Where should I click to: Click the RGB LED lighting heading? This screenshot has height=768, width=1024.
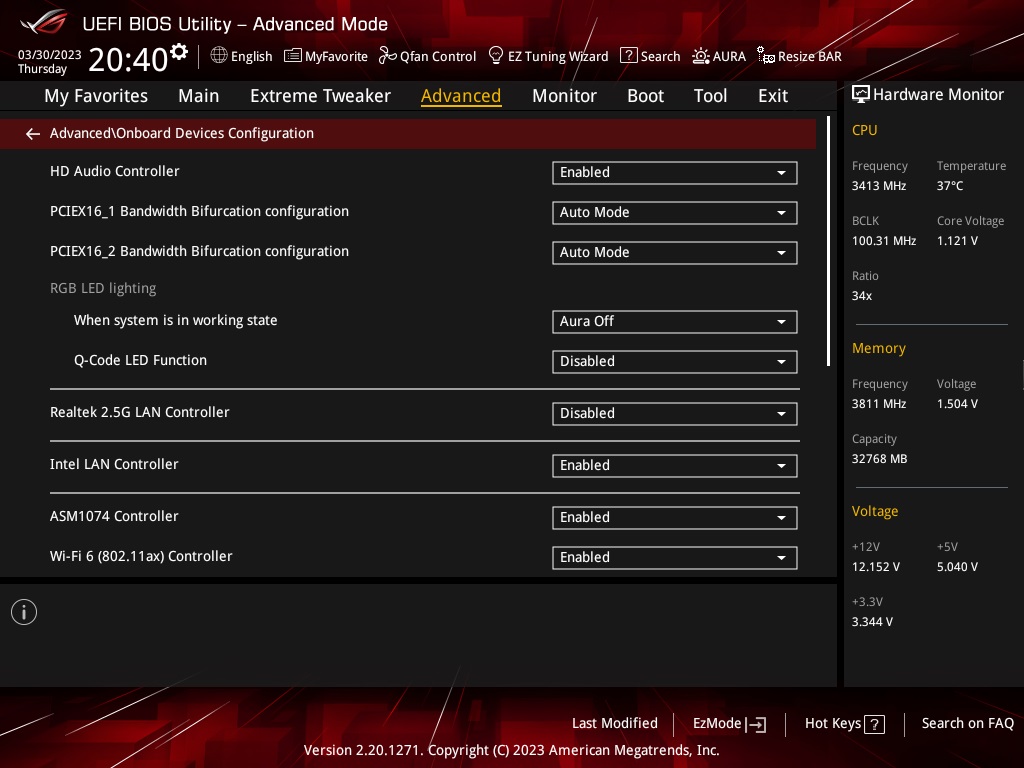[x=103, y=288]
